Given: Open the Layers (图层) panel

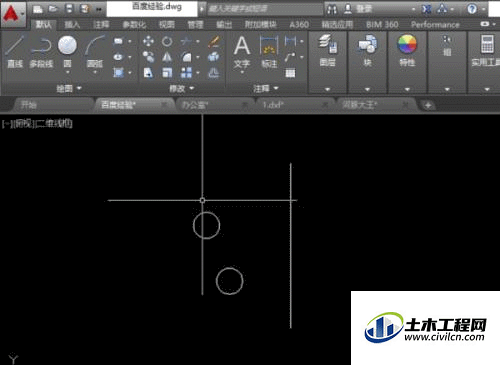Looking at the screenshot, I should (x=327, y=50).
